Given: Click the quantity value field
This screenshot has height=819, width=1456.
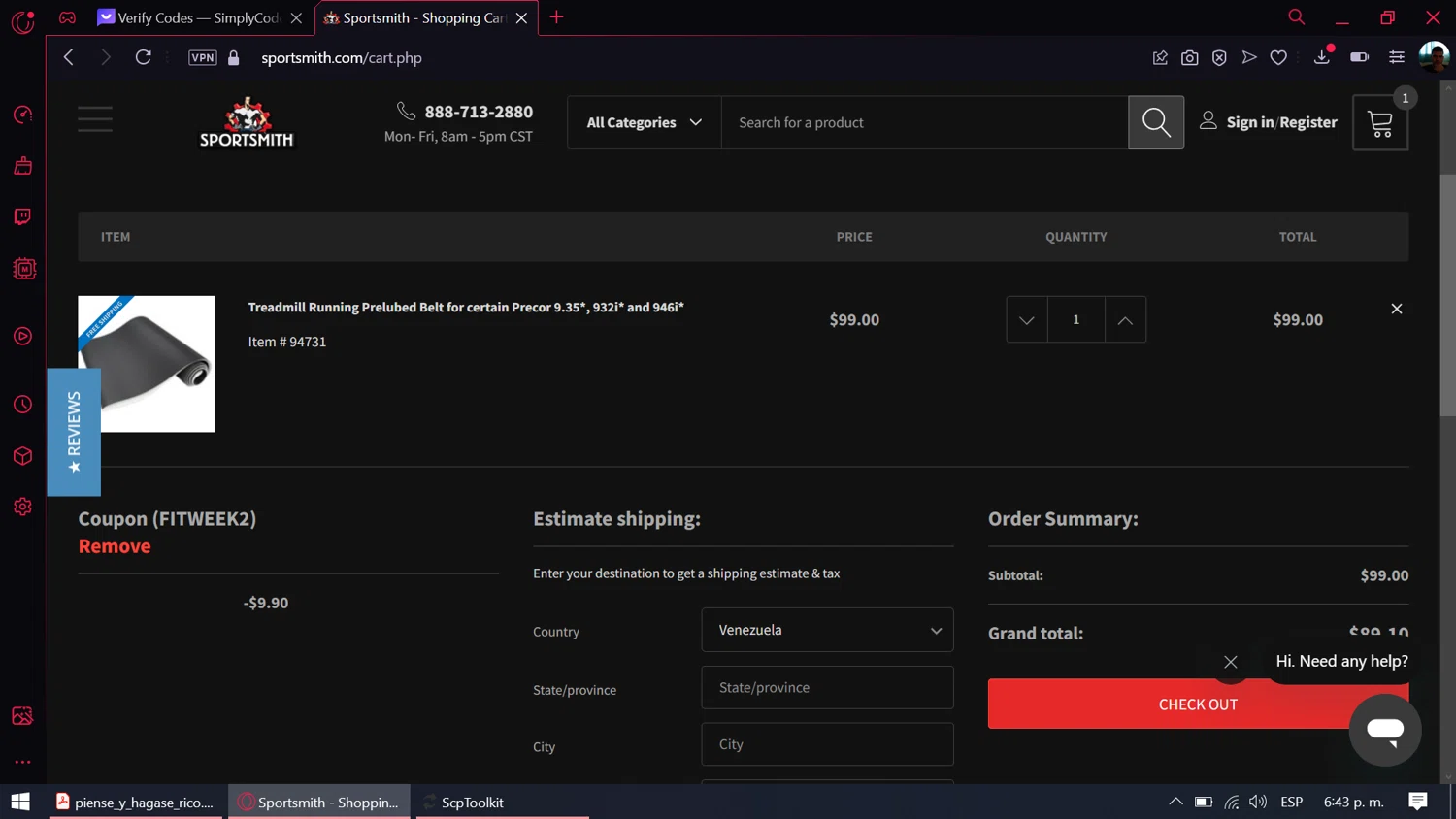Looking at the screenshot, I should click(x=1075, y=319).
